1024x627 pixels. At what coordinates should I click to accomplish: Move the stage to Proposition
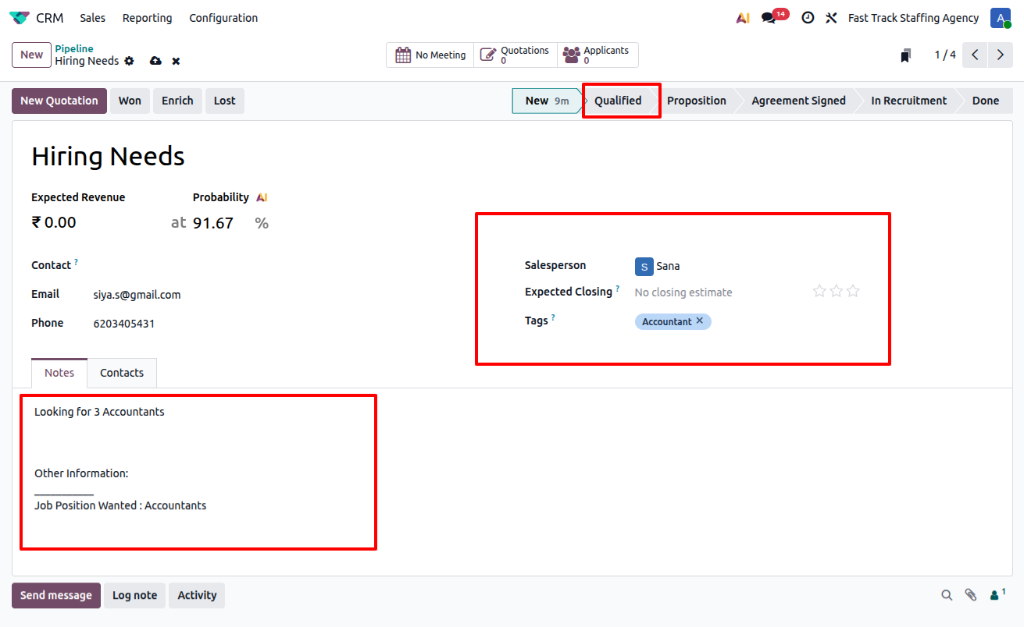[696, 100]
